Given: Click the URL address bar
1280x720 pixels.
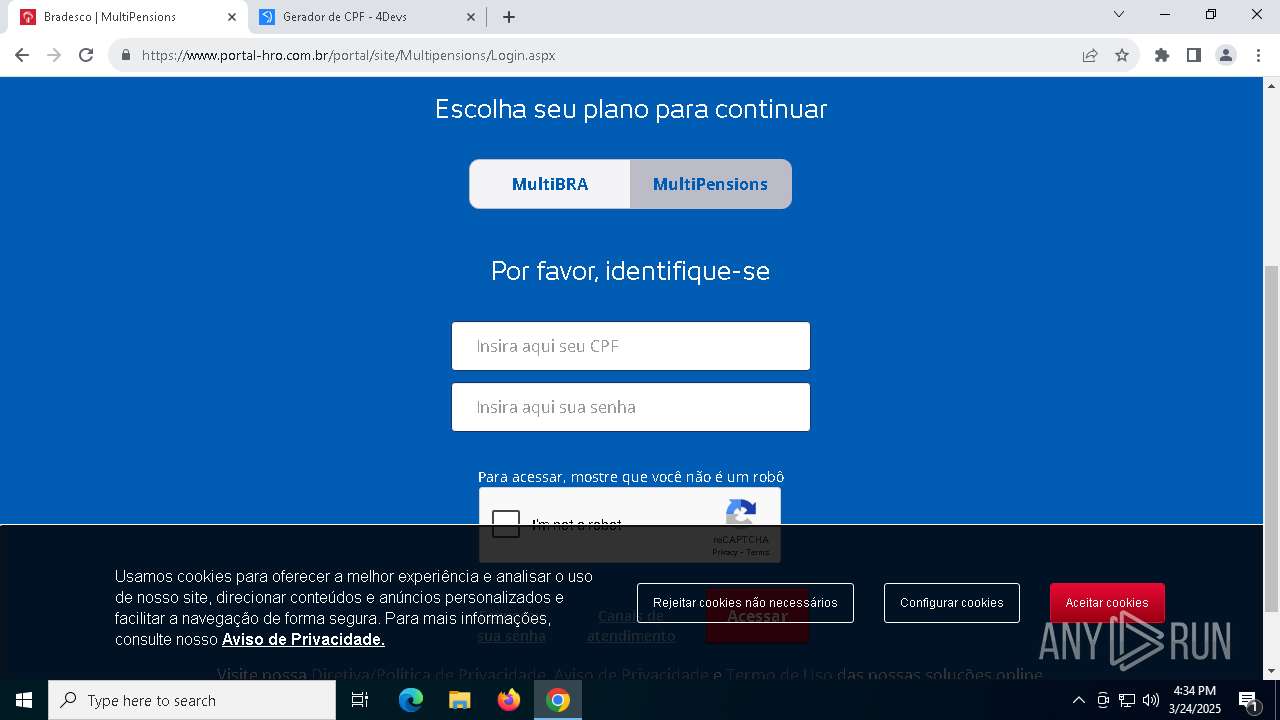Looking at the screenshot, I should click(x=600, y=55).
